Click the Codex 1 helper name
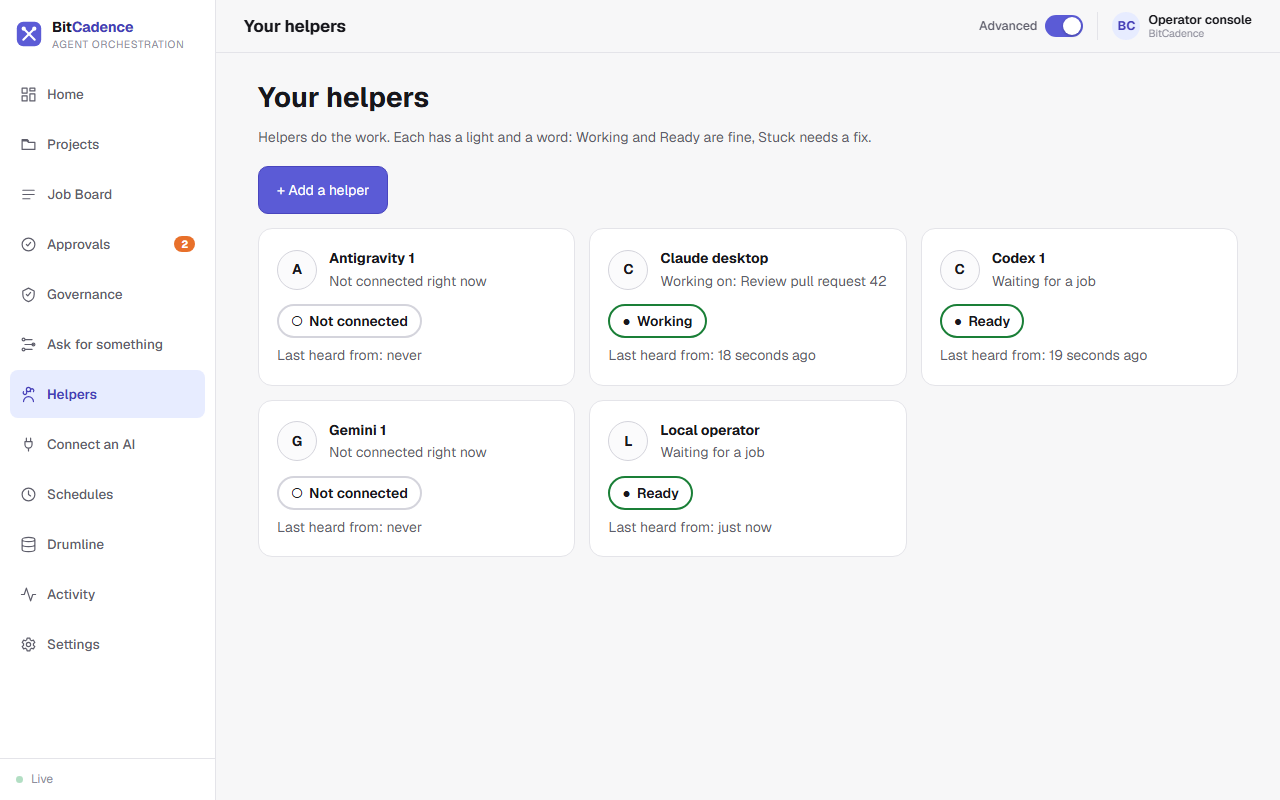The width and height of the screenshot is (1280, 800). click(x=1018, y=258)
